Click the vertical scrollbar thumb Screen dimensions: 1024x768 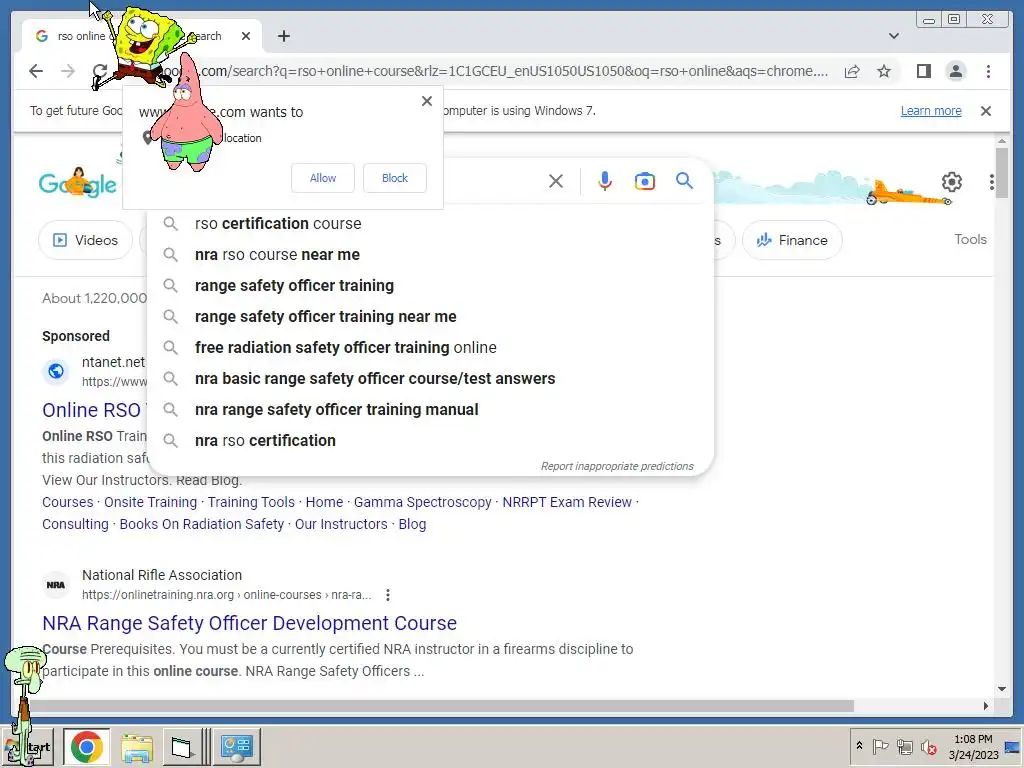1002,172
